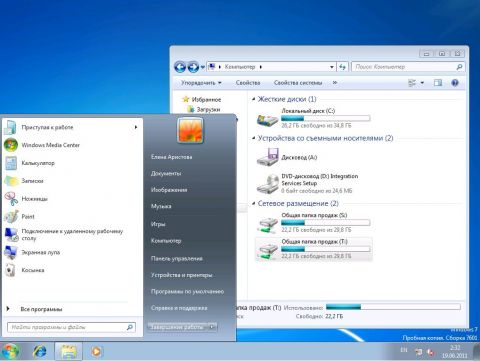Click the Start menu search field
Screen dimensions: 480x361
click(71, 327)
